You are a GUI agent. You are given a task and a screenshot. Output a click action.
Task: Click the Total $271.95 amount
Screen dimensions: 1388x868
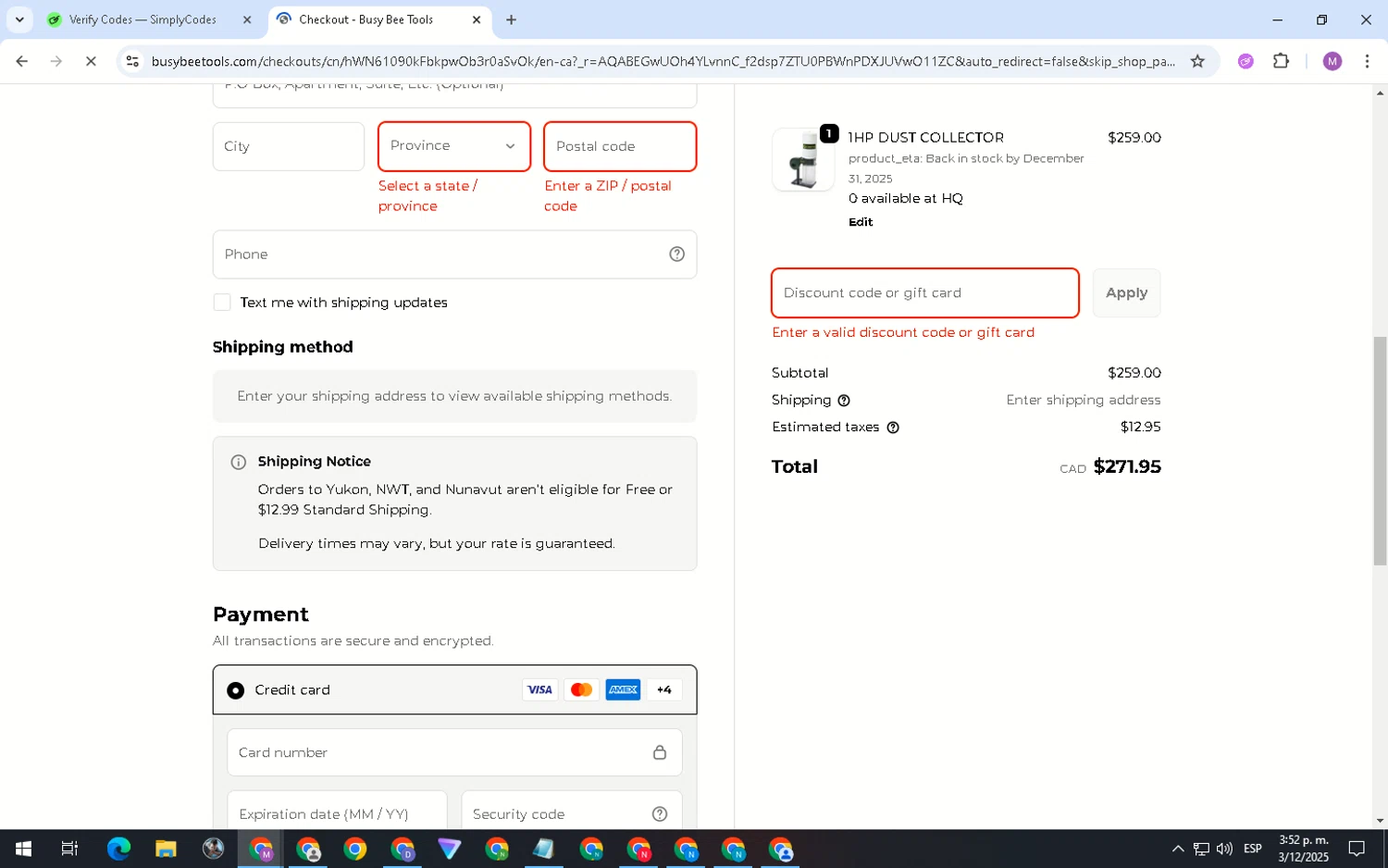coord(1127,466)
